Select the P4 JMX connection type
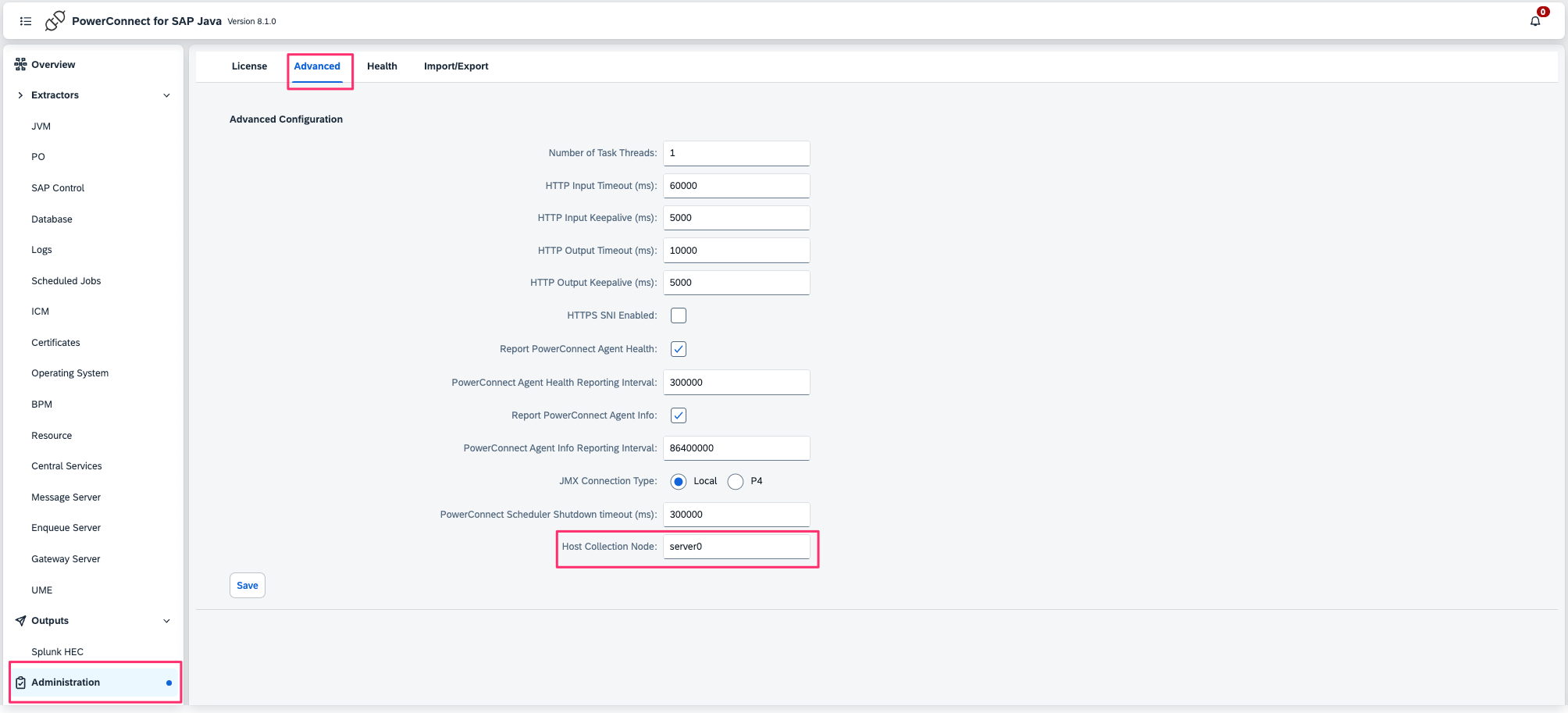 [735, 482]
